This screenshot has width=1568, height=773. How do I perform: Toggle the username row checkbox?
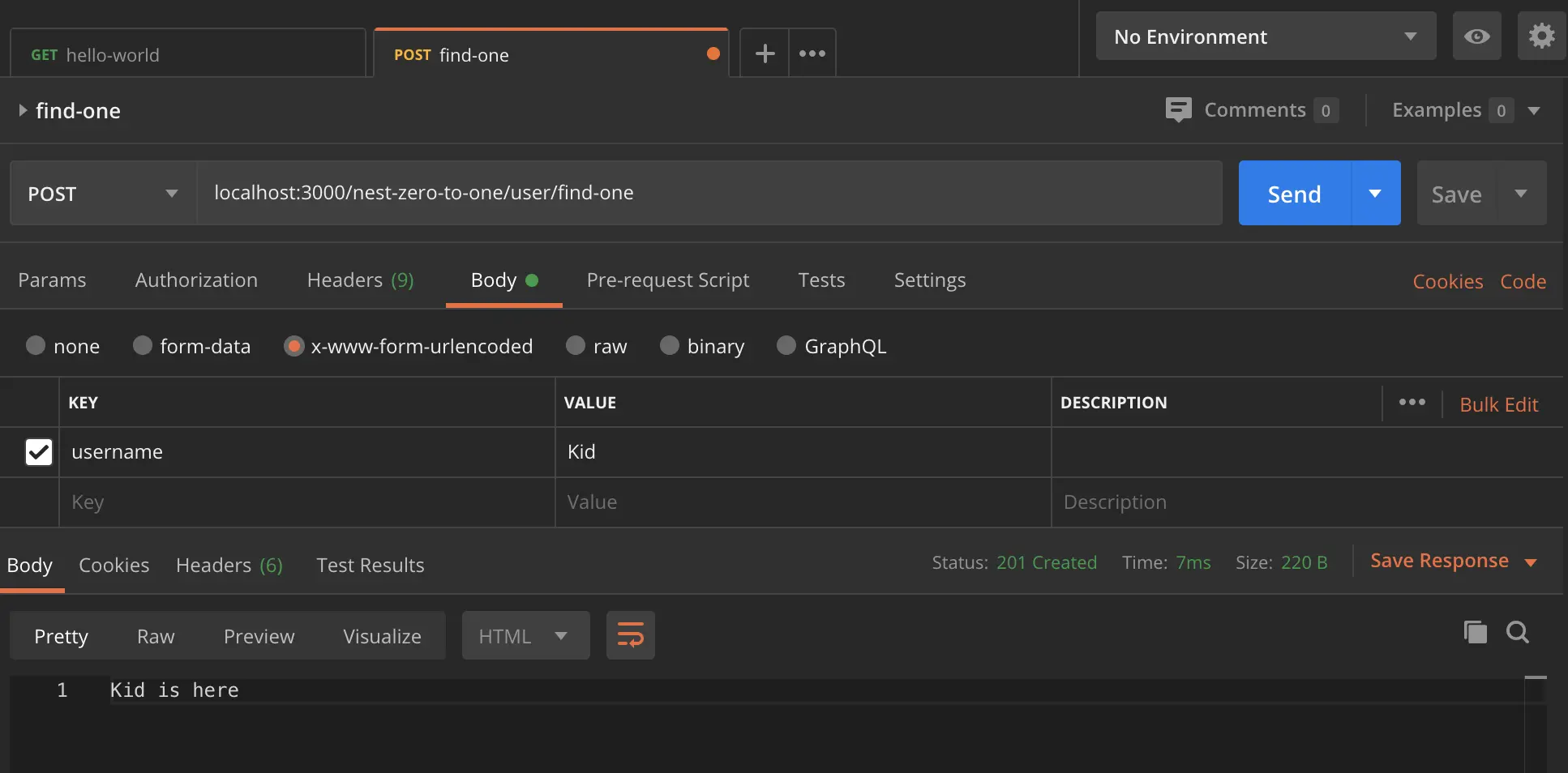click(39, 452)
